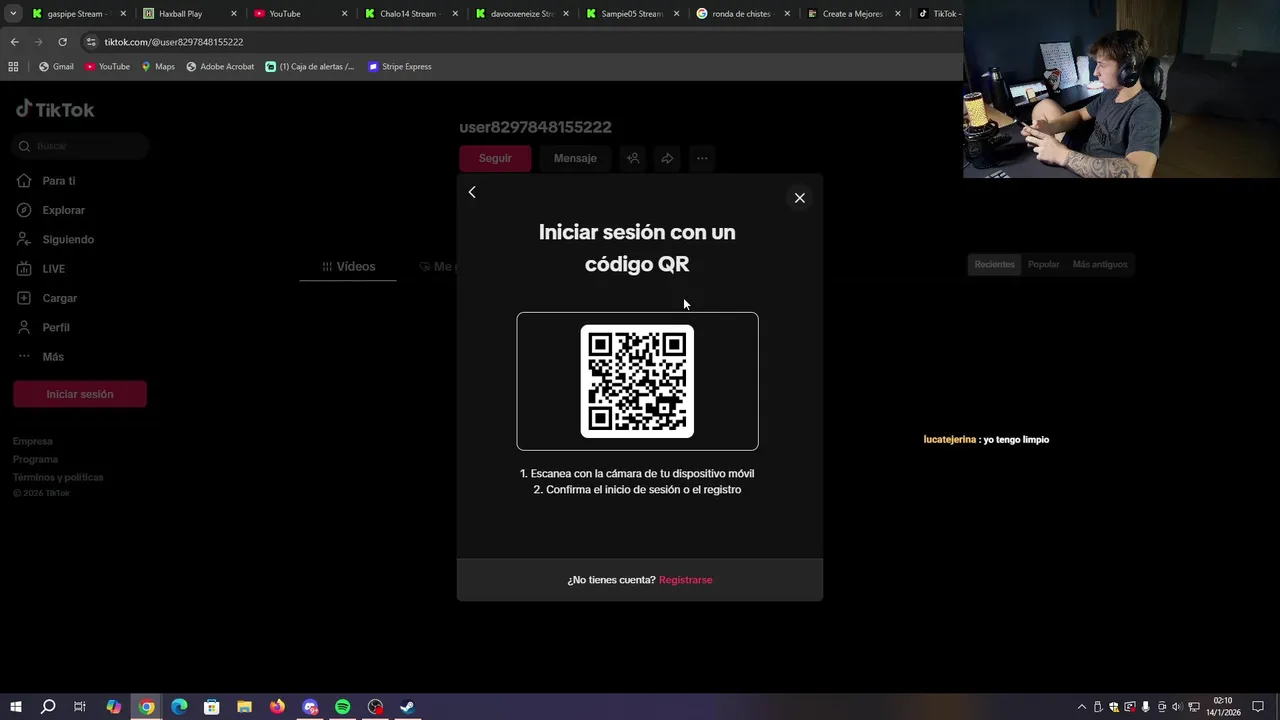Open Términos y políticas footer link
Viewport: 1280px width, 720px height.
(58, 477)
